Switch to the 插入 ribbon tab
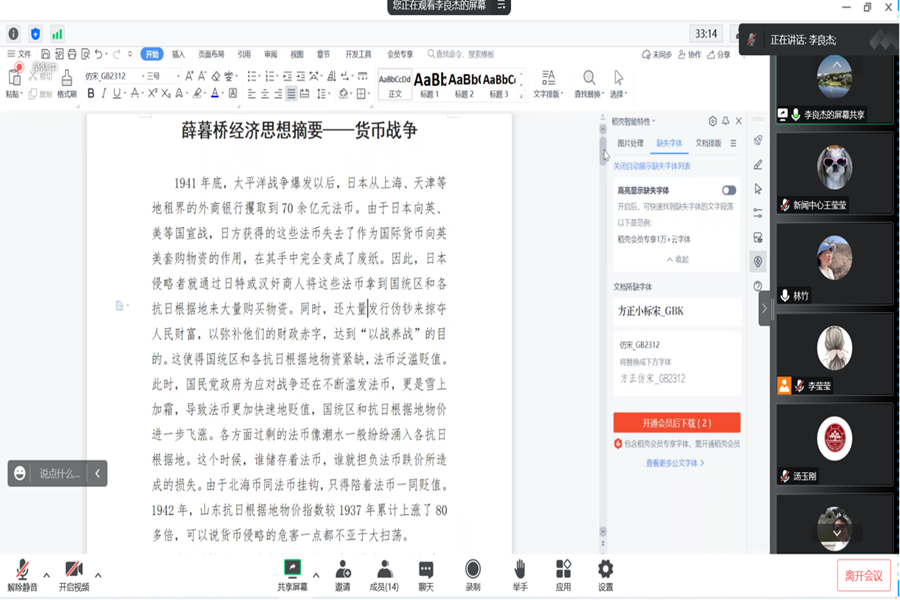The height and width of the screenshot is (600, 900). pyautogui.click(x=178, y=54)
